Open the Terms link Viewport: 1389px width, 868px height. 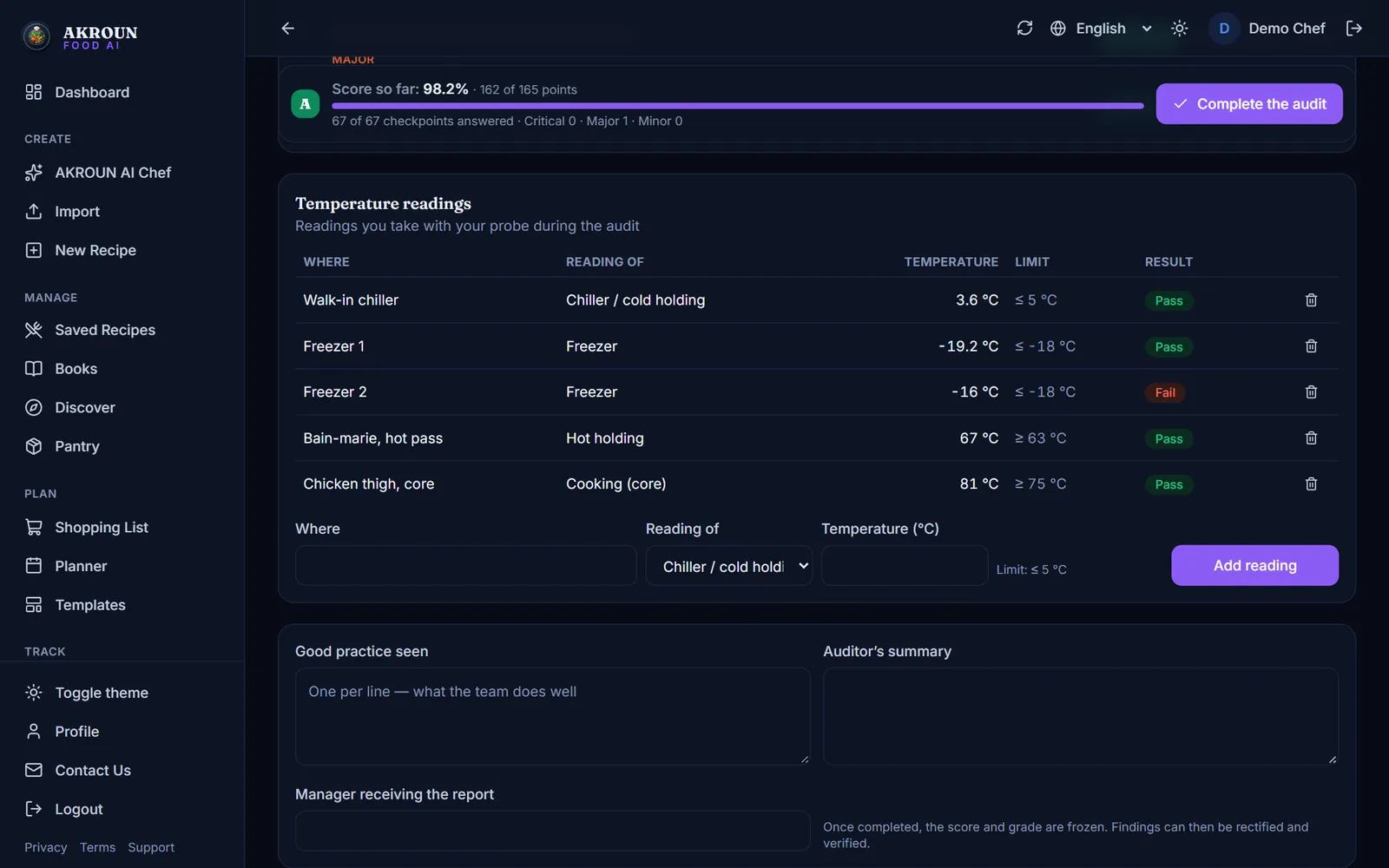[x=97, y=847]
